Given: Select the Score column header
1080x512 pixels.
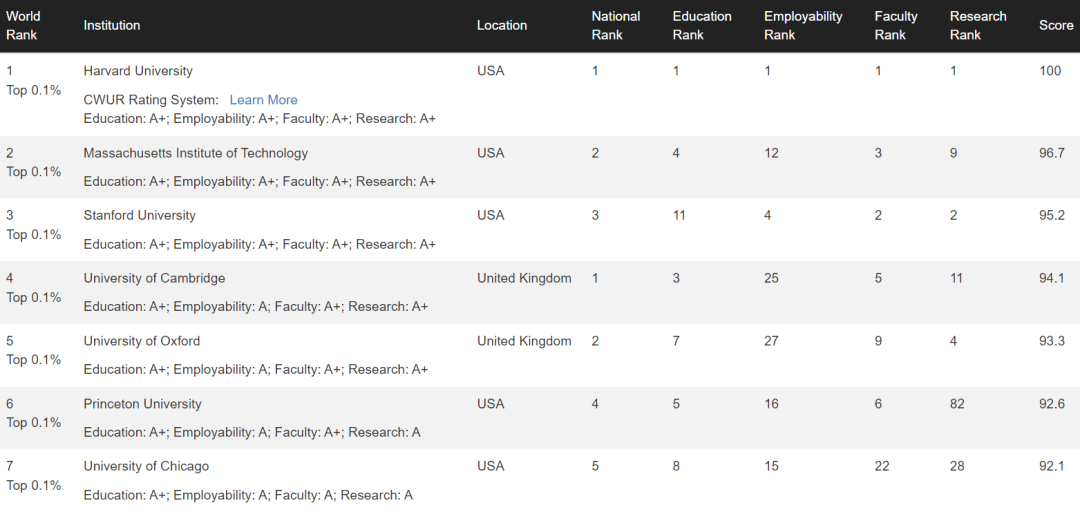Looking at the screenshot, I should pyautogui.click(x=1056, y=25).
